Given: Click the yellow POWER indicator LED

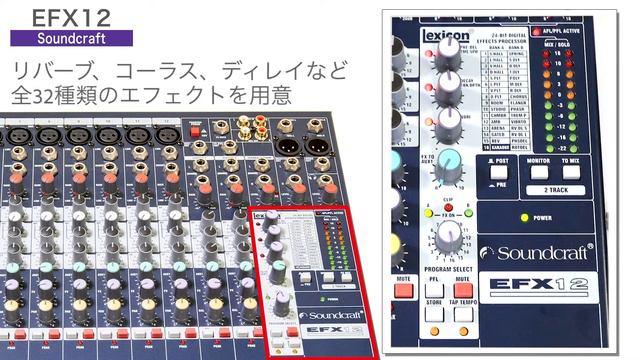Looking at the screenshot, I should pos(524,218).
